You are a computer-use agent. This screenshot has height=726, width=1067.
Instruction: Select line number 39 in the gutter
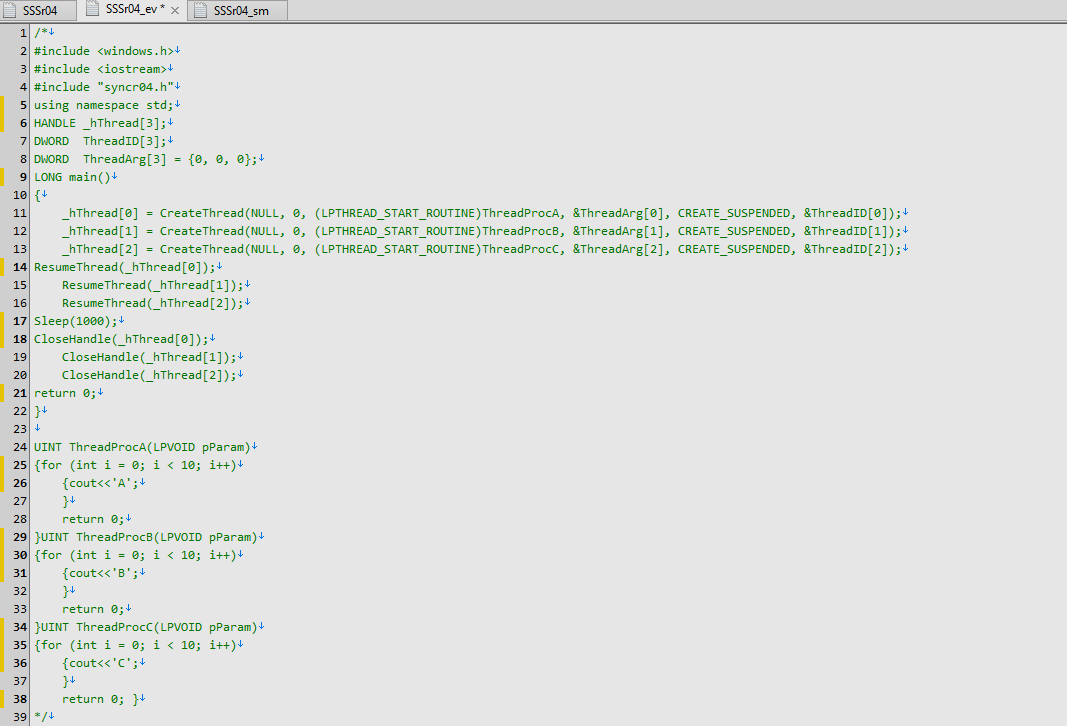pos(18,717)
